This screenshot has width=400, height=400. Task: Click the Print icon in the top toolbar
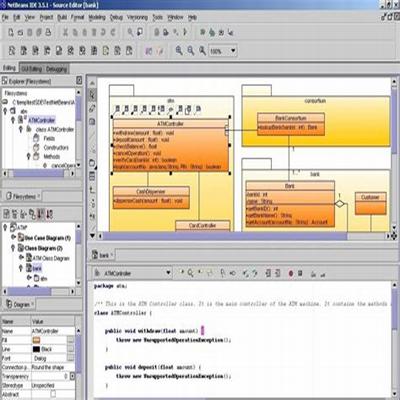[48, 32]
